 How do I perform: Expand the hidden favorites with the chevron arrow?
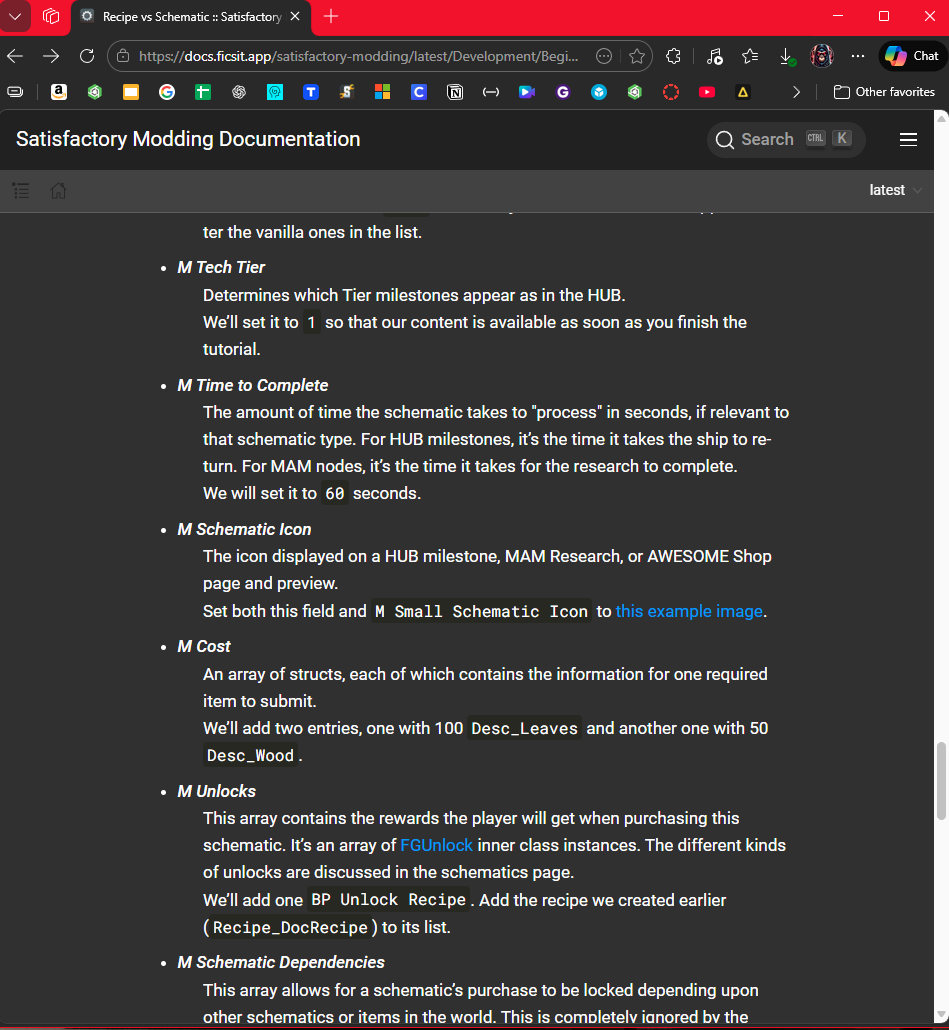click(797, 91)
